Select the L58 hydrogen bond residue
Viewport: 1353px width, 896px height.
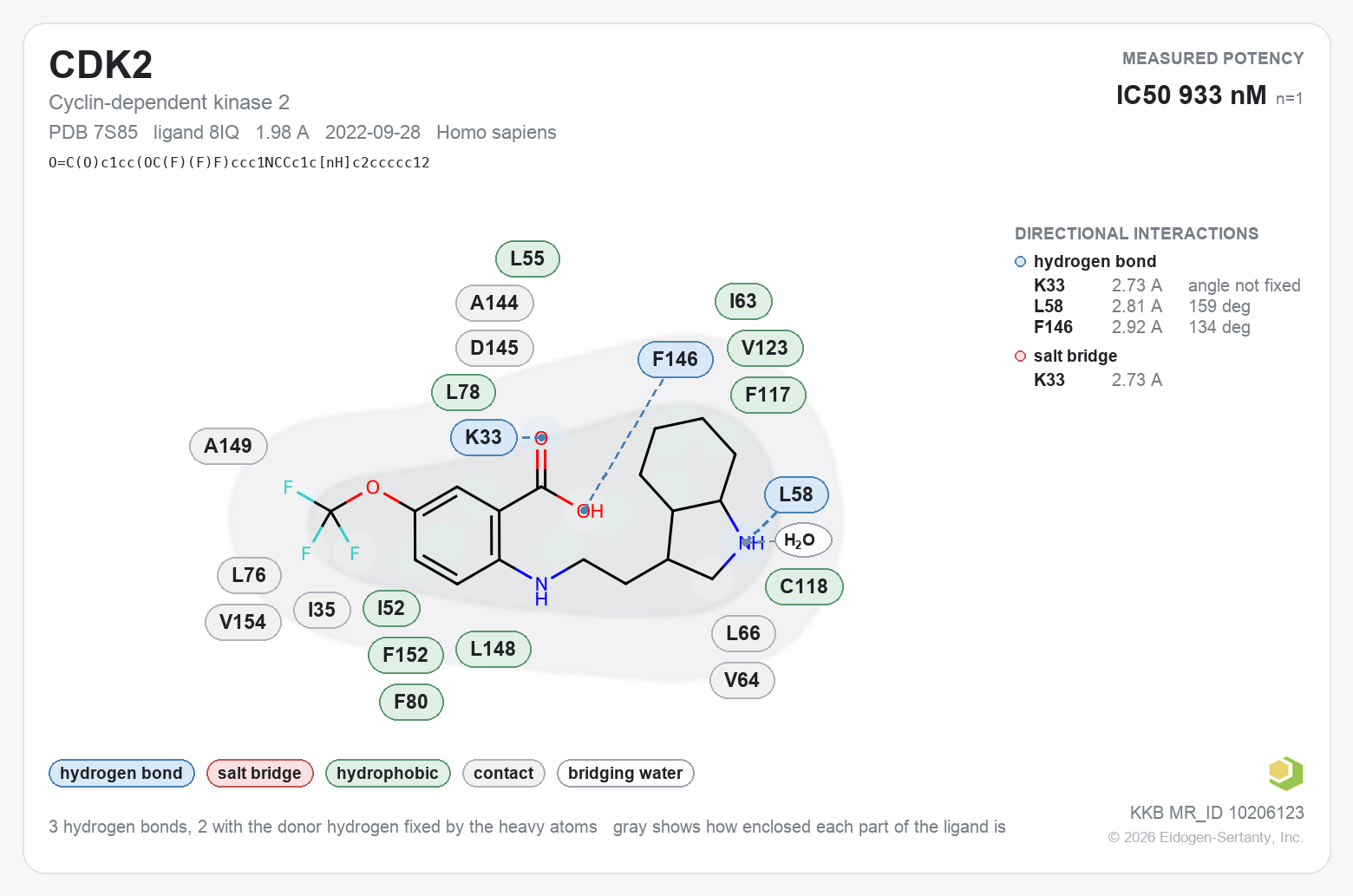coord(796,494)
